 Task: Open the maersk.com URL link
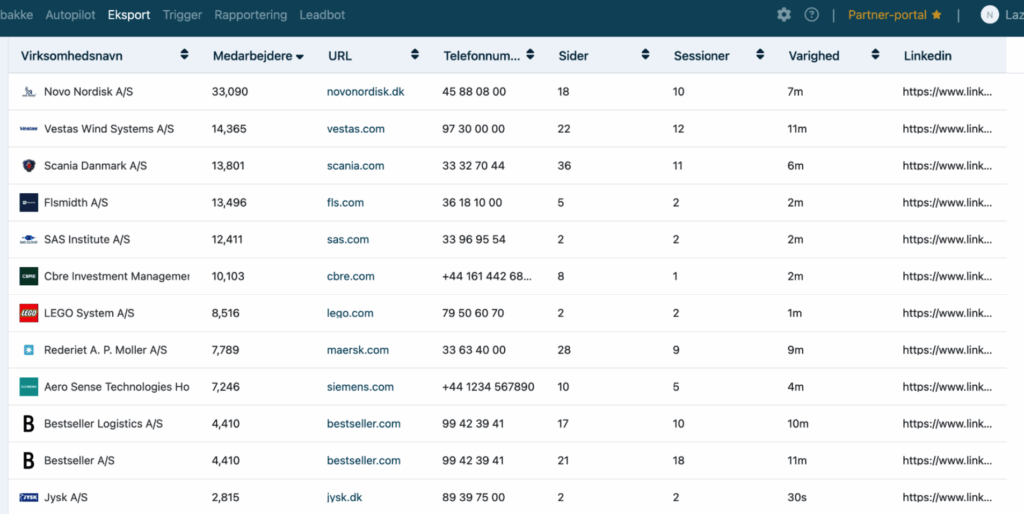point(357,350)
